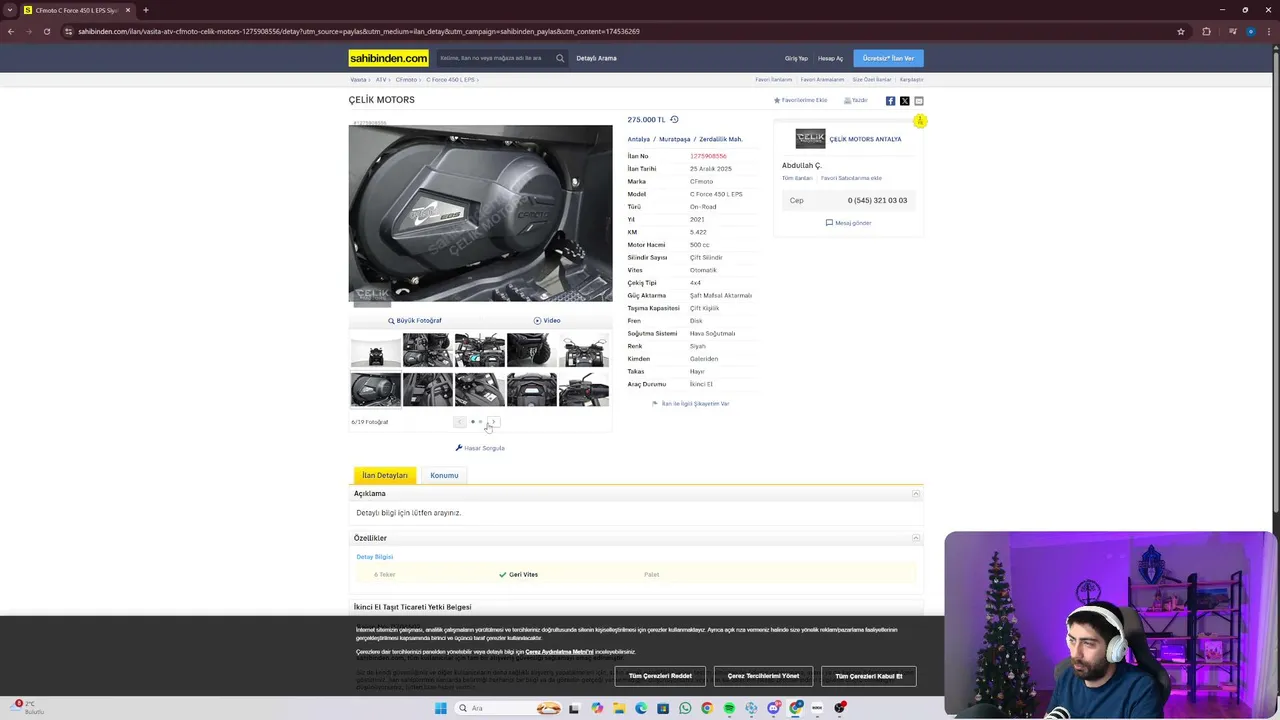Click the price history clock icon
The image size is (1280, 720).
(674, 119)
